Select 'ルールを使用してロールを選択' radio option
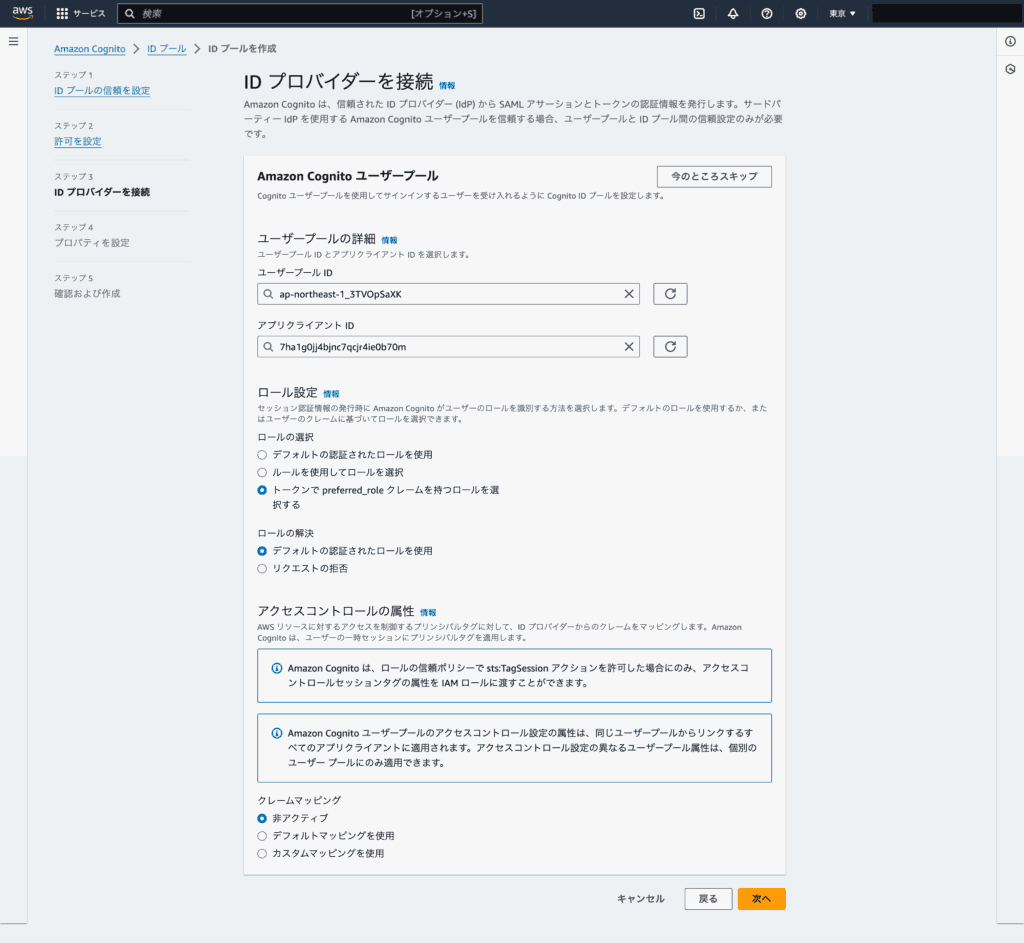Screen dimensions: 1024x943 click(262, 472)
